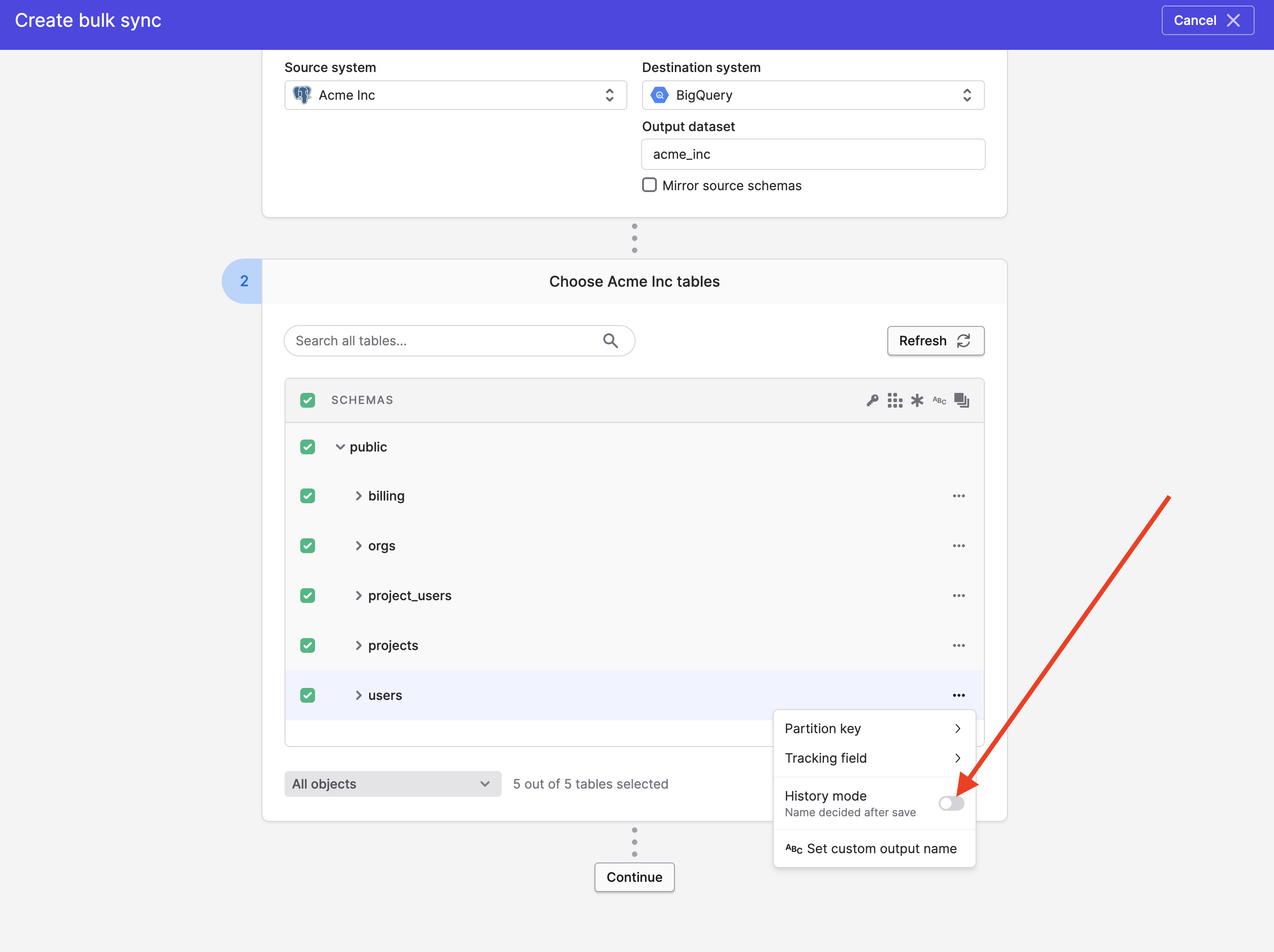Viewport: 1274px width, 952px height.
Task: Click the stacked copies icon in the Schemas header
Action: (x=962, y=400)
